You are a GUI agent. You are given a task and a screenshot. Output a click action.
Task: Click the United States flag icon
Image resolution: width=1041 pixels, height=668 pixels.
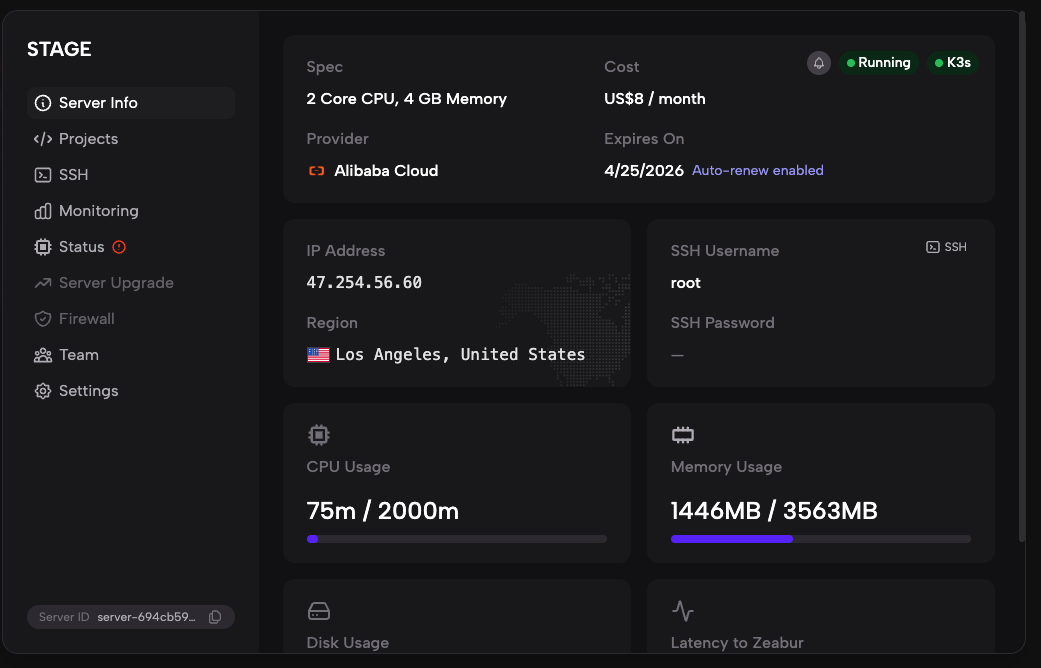[x=318, y=355]
